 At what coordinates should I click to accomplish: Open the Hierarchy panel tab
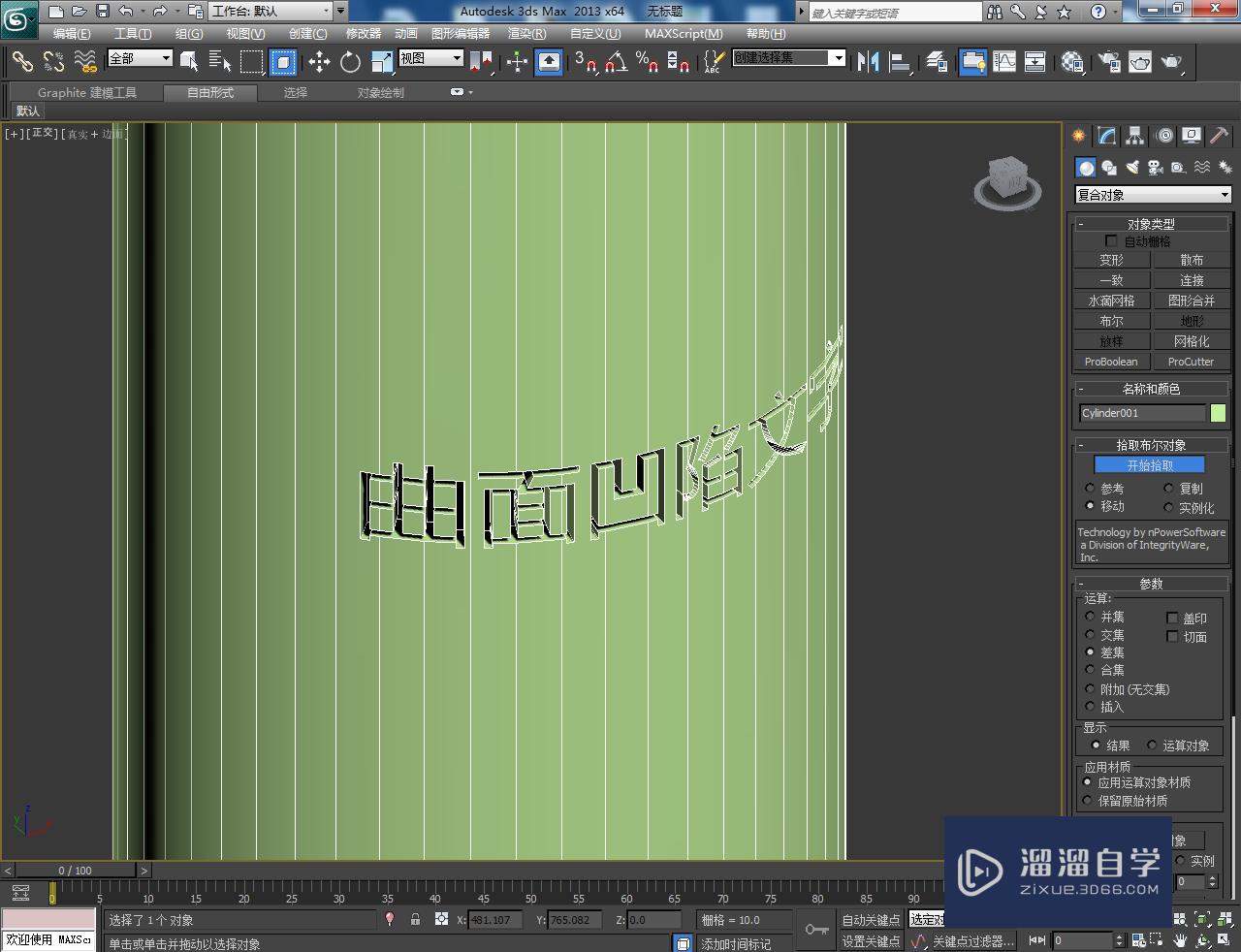[x=1134, y=136]
